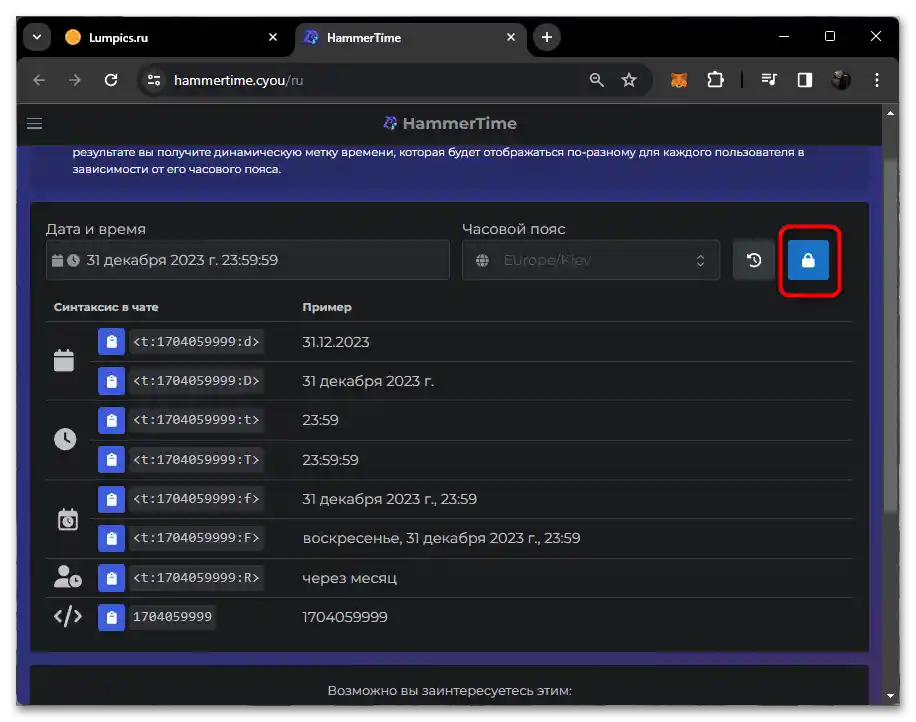Reload the page
The height and width of the screenshot is (722, 916).
pos(111,80)
